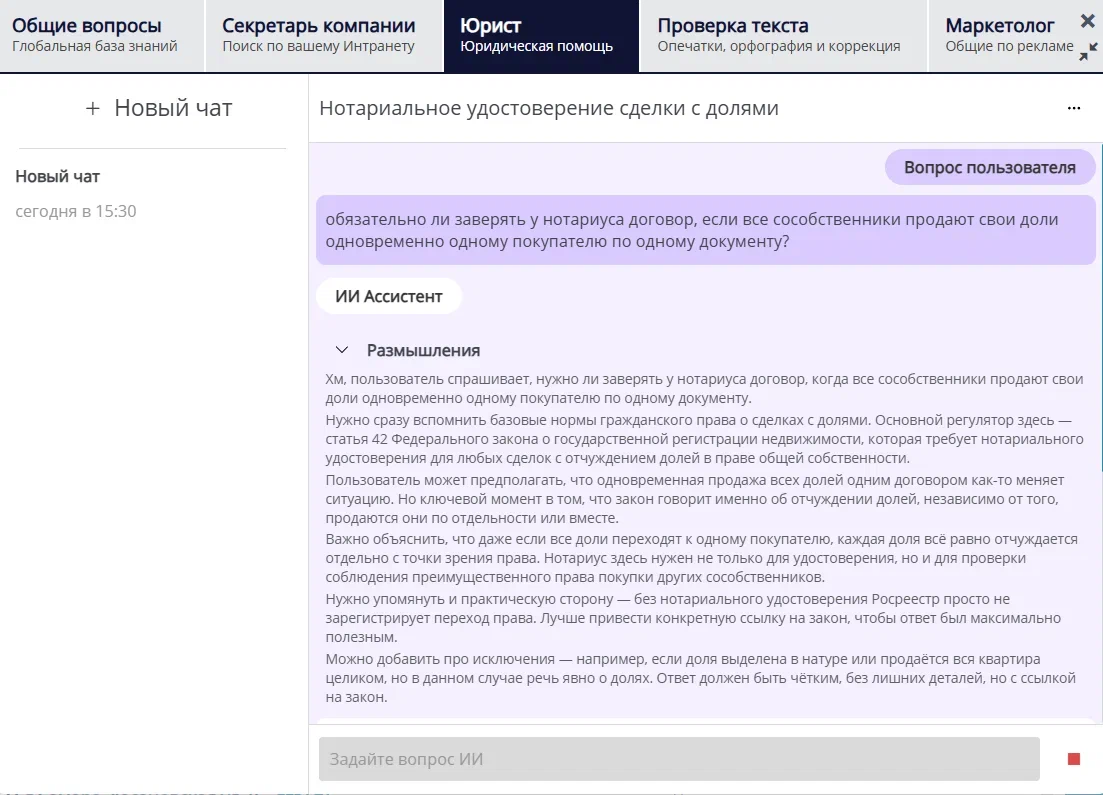Select the Юрист tab
This screenshot has width=1103, height=795.
540,36
